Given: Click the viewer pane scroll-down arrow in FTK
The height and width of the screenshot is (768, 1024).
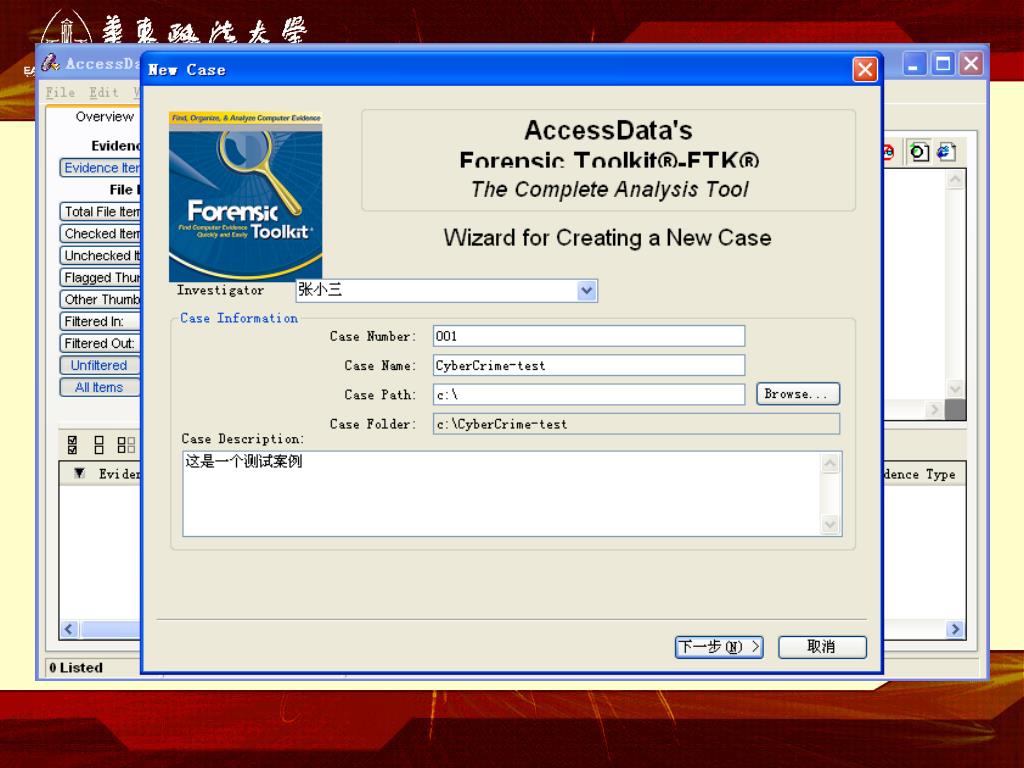Looking at the screenshot, I should point(955,389).
